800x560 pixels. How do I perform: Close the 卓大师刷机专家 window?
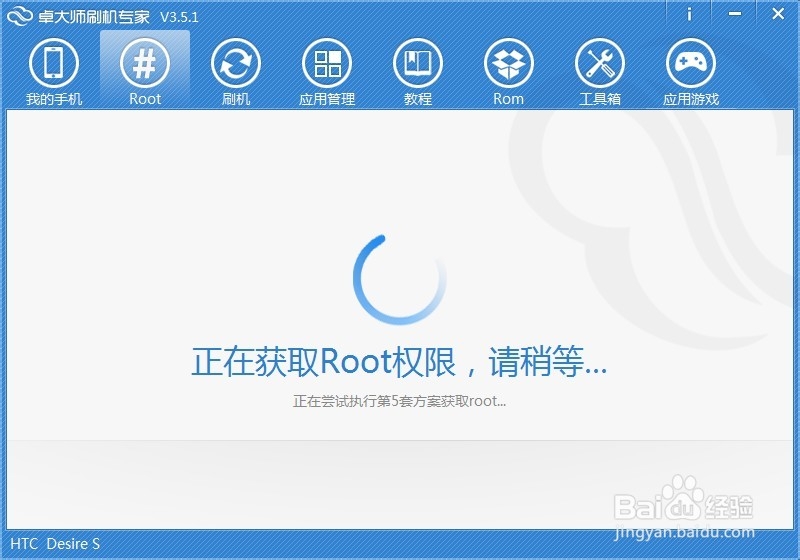coord(778,14)
